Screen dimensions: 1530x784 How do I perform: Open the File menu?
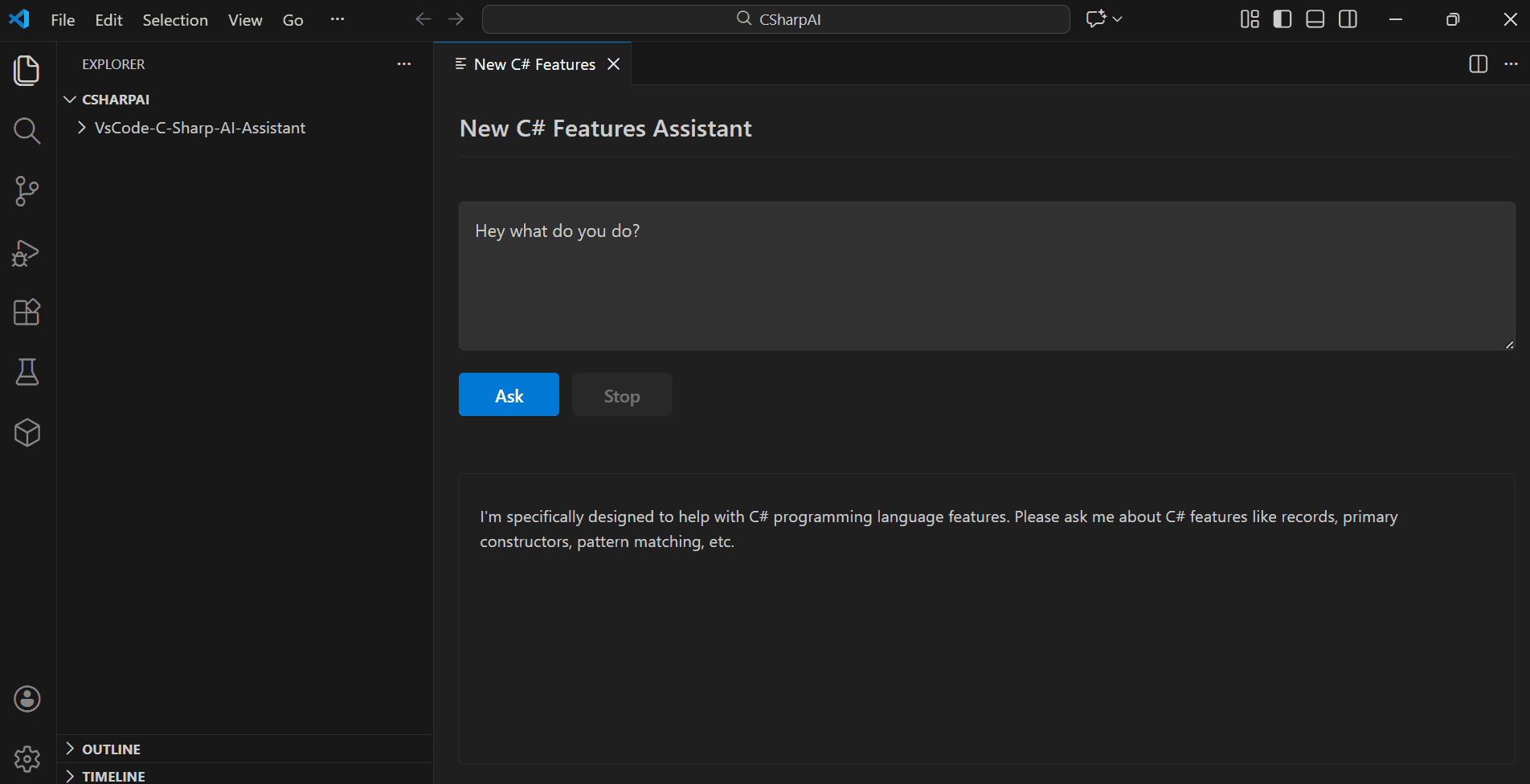[63, 20]
